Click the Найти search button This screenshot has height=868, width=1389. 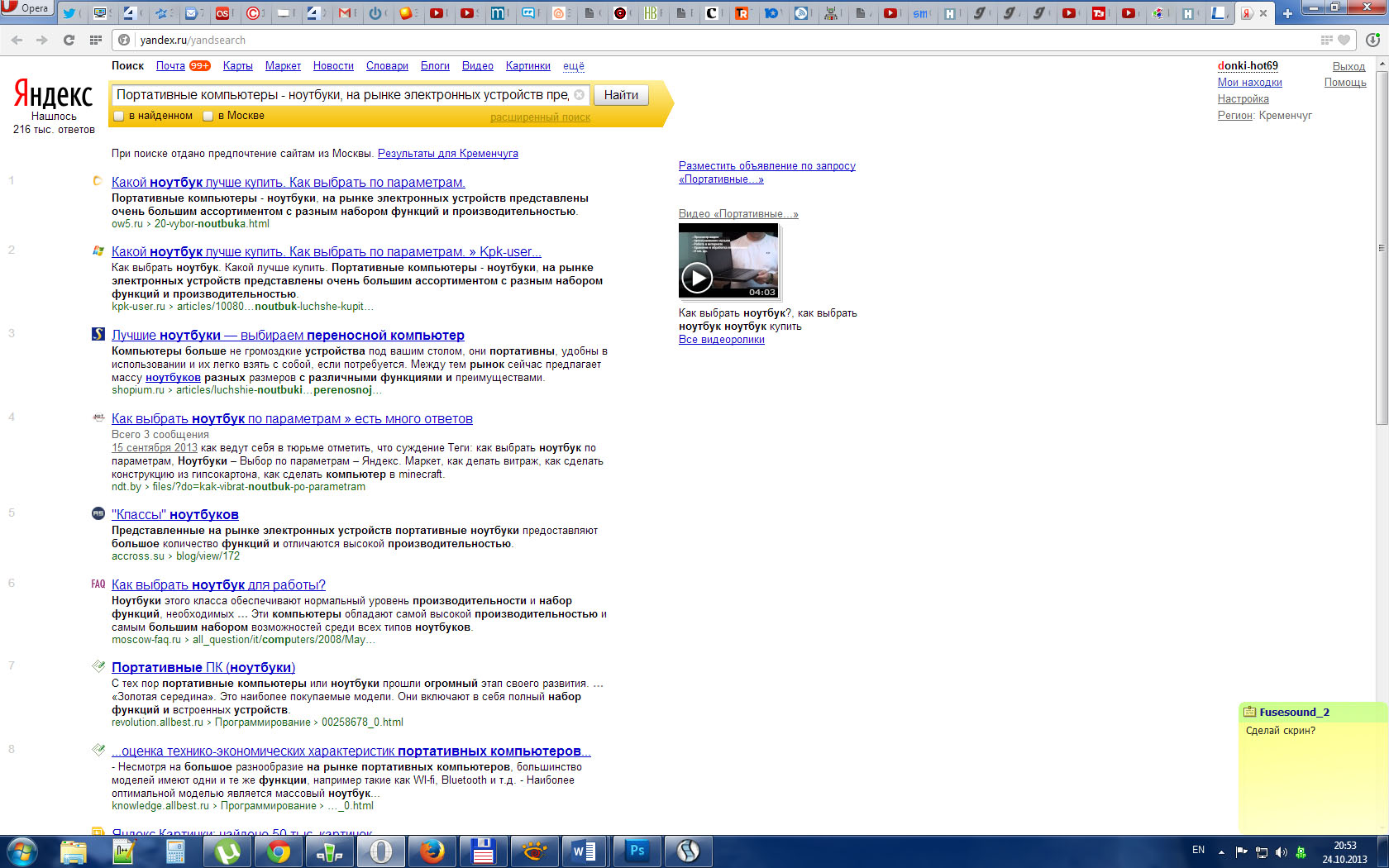pos(621,95)
